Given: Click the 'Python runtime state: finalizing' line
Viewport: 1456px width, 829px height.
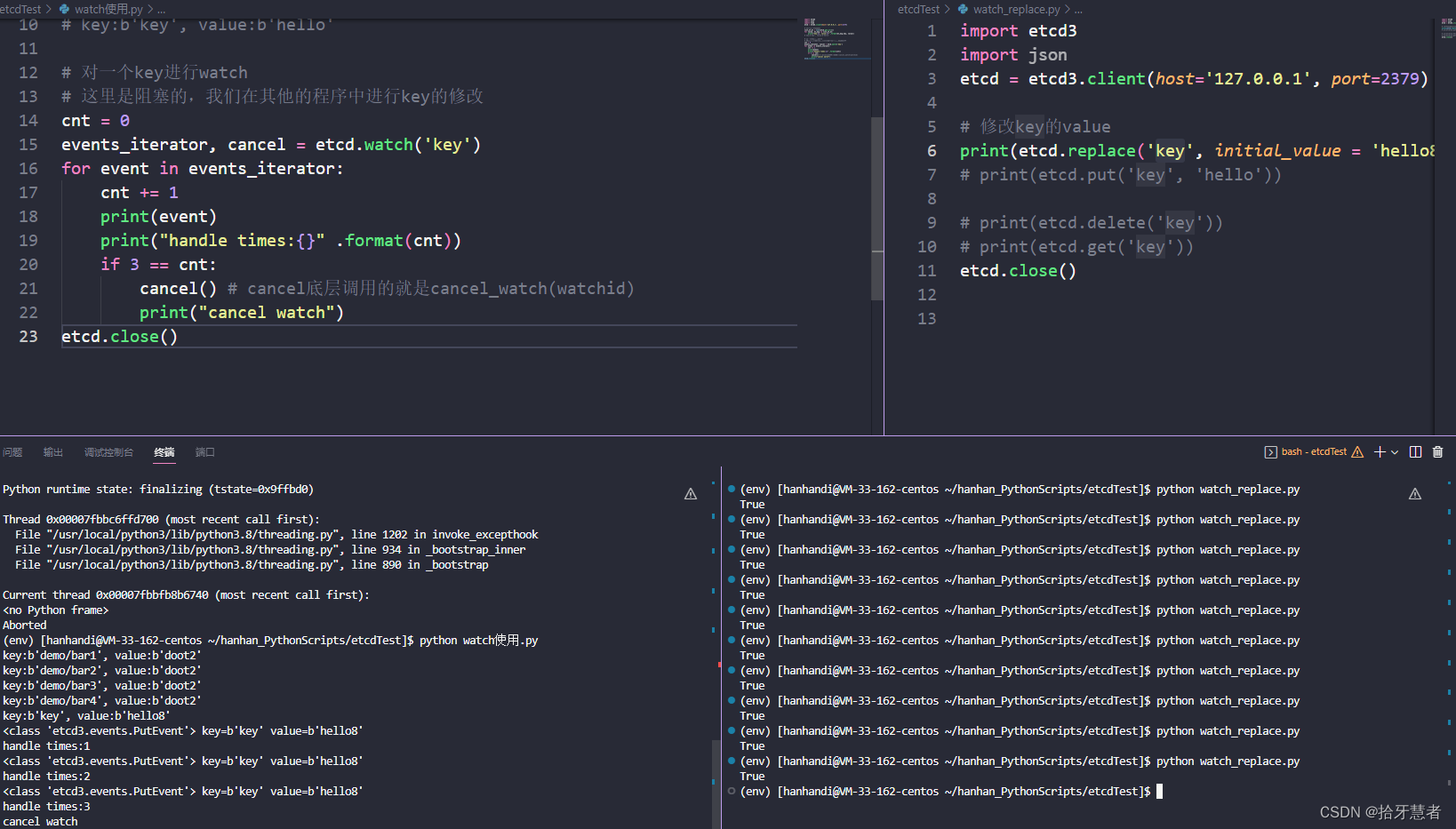Looking at the screenshot, I should [158, 490].
